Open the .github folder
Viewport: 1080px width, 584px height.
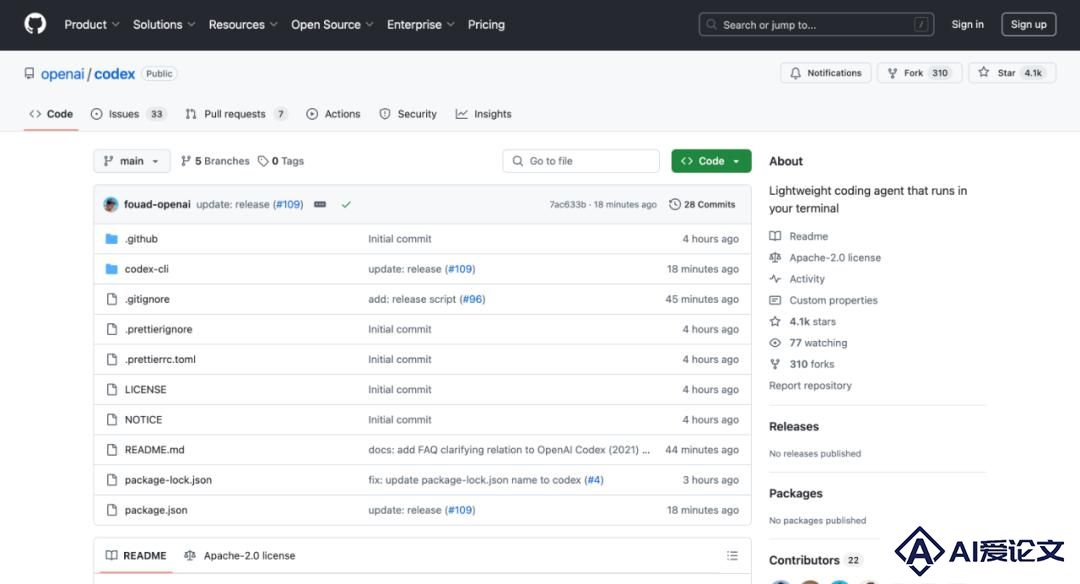coord(141,239)
